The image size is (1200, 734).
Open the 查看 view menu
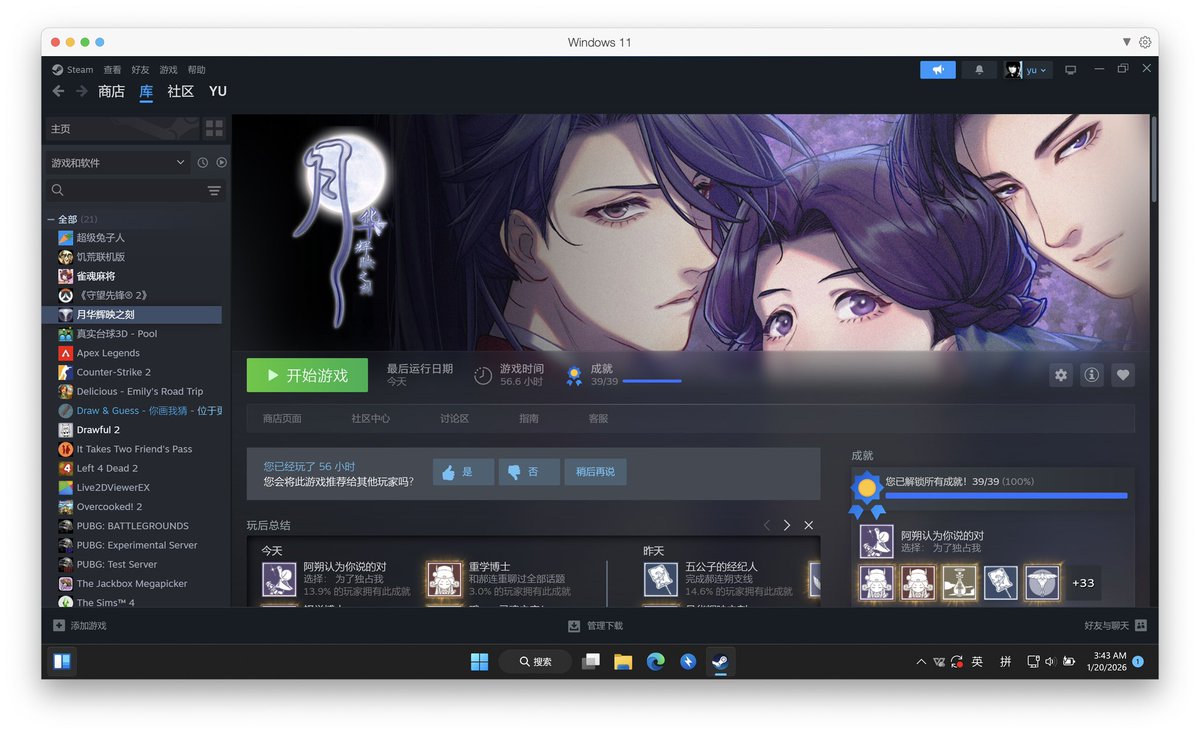112,70
